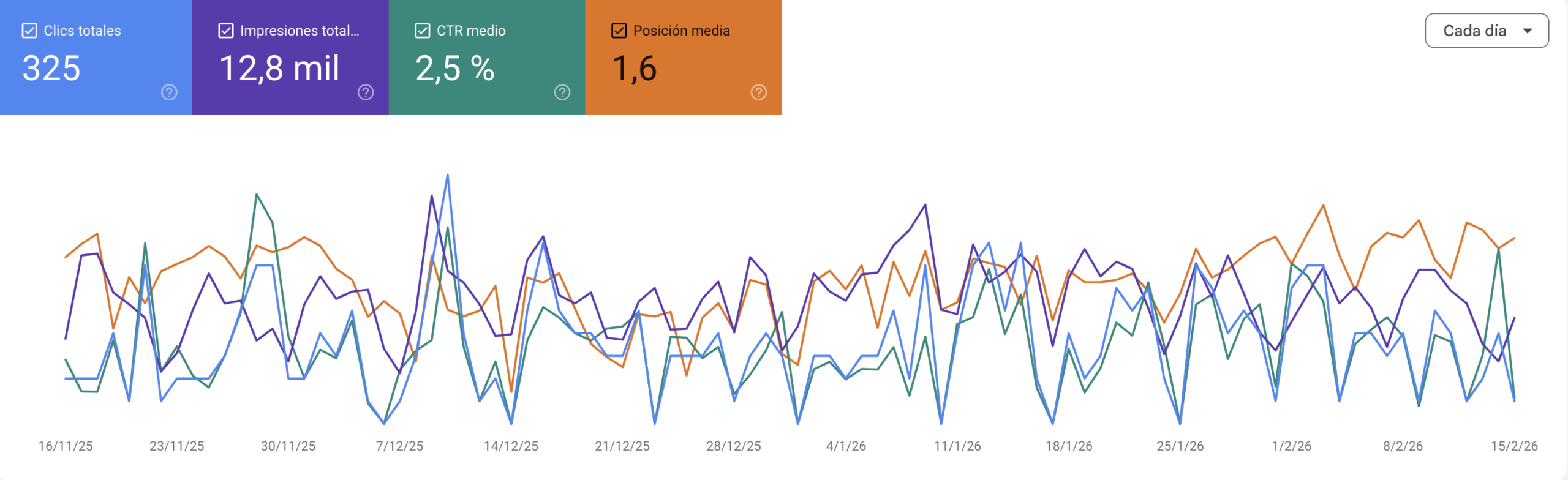This screenshot has width=1568, height=480.
Task: Click the help icon on CTR medio card
Action: click(x=562, y=93)
